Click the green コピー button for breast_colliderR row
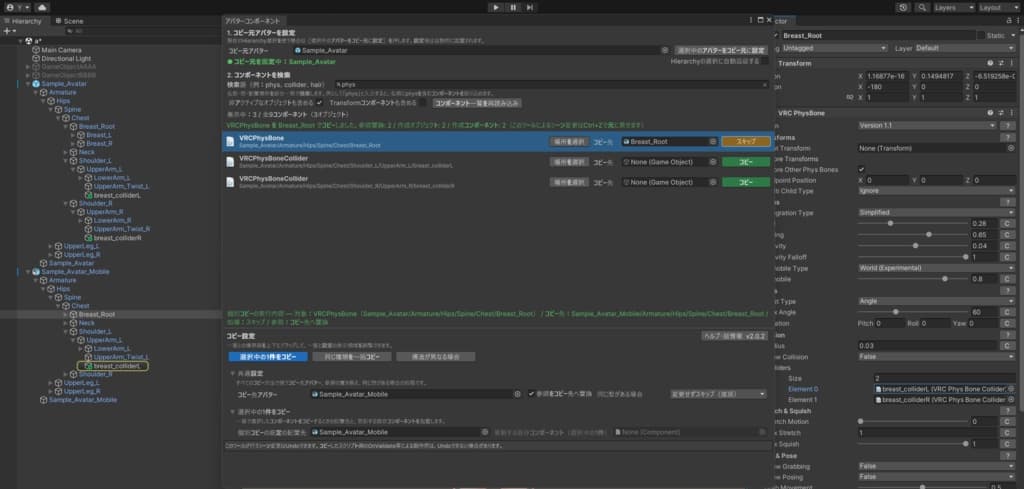Image resolution: width=1024 pixels, height=489 pixels. 746,182
